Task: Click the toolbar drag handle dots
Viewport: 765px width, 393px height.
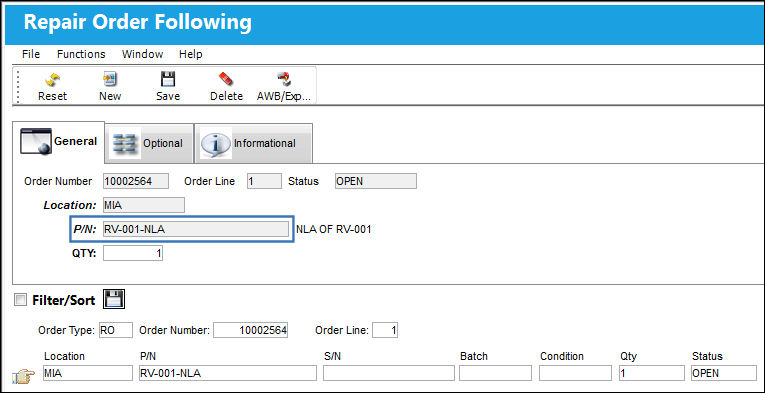Action: [x=19, y=86]
